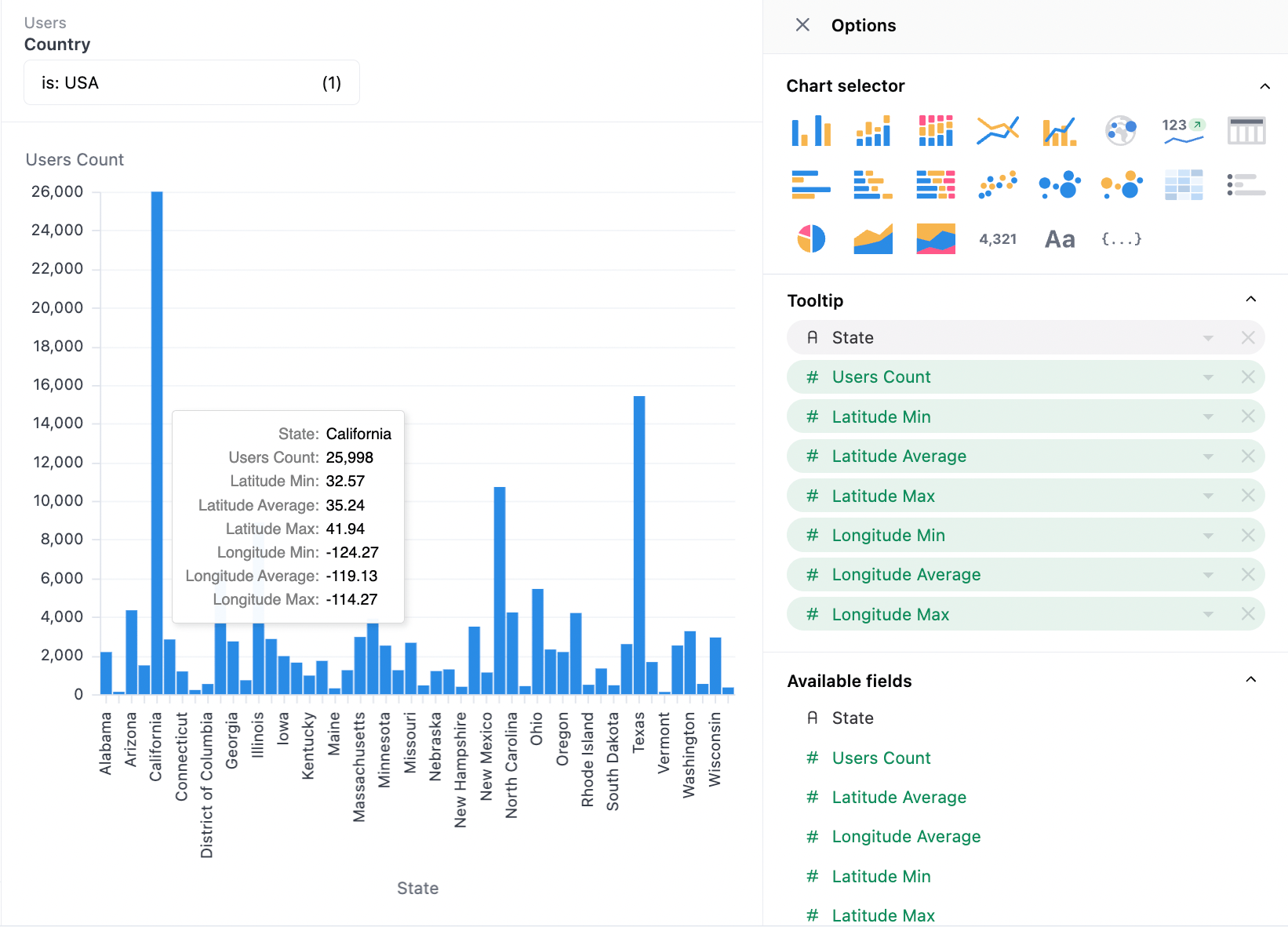
Task: Choose the scatter plot chart icon
Action: (998, 184)
